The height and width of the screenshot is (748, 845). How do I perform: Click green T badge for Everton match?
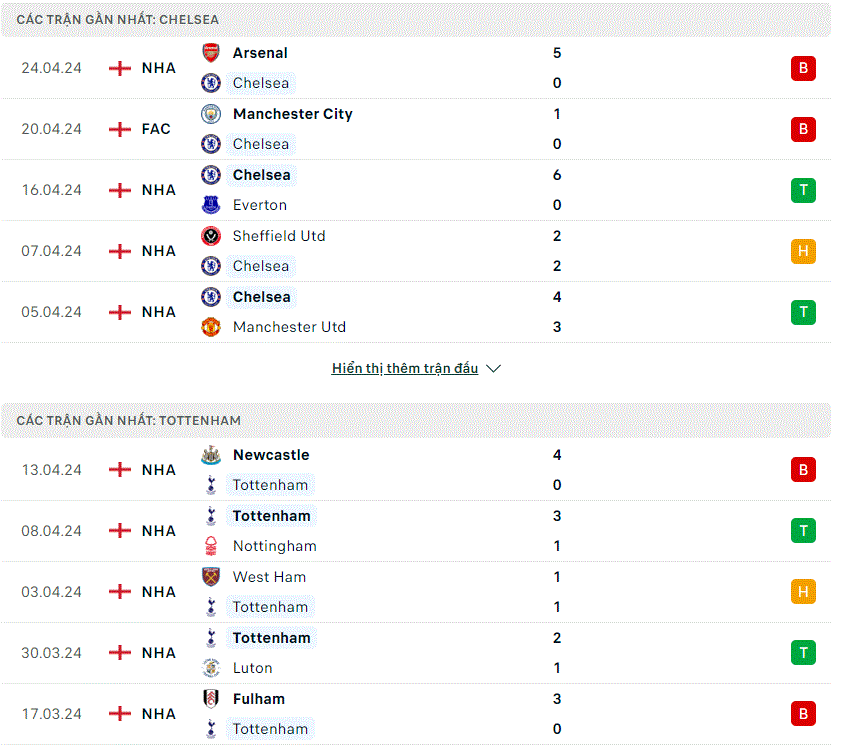coord(803,190)
